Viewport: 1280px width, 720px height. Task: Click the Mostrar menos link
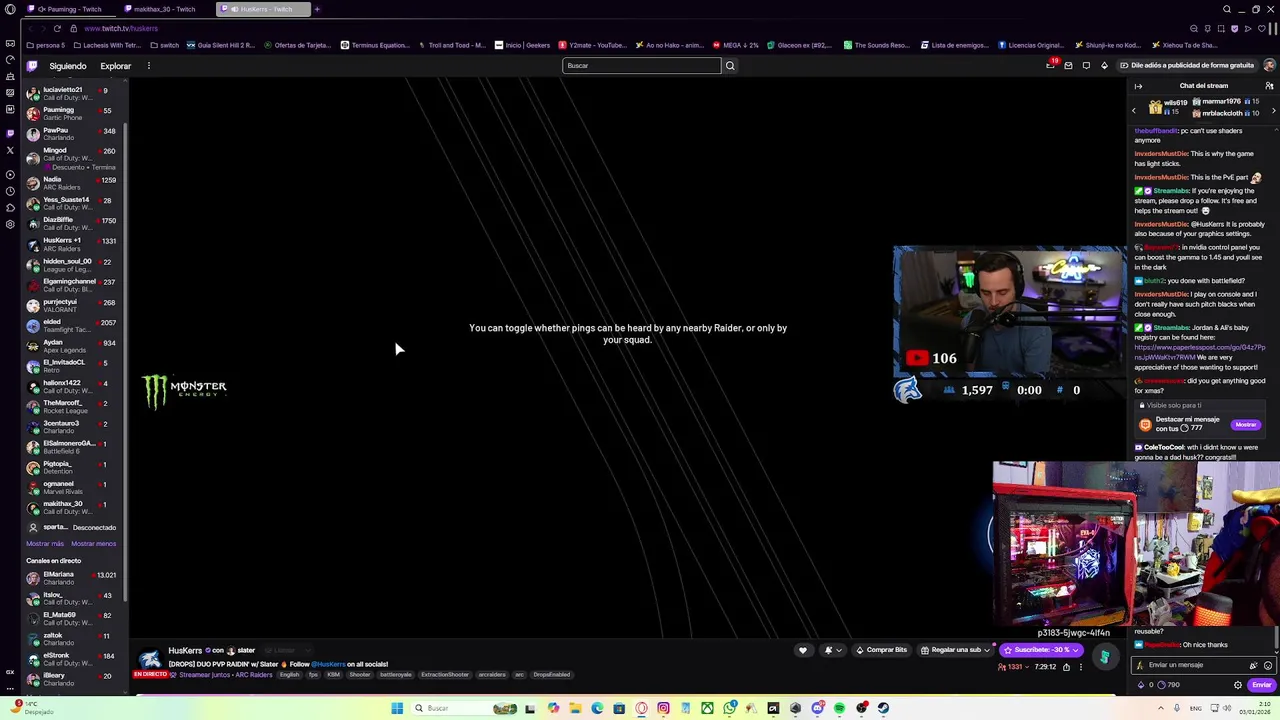coord(93,544)
